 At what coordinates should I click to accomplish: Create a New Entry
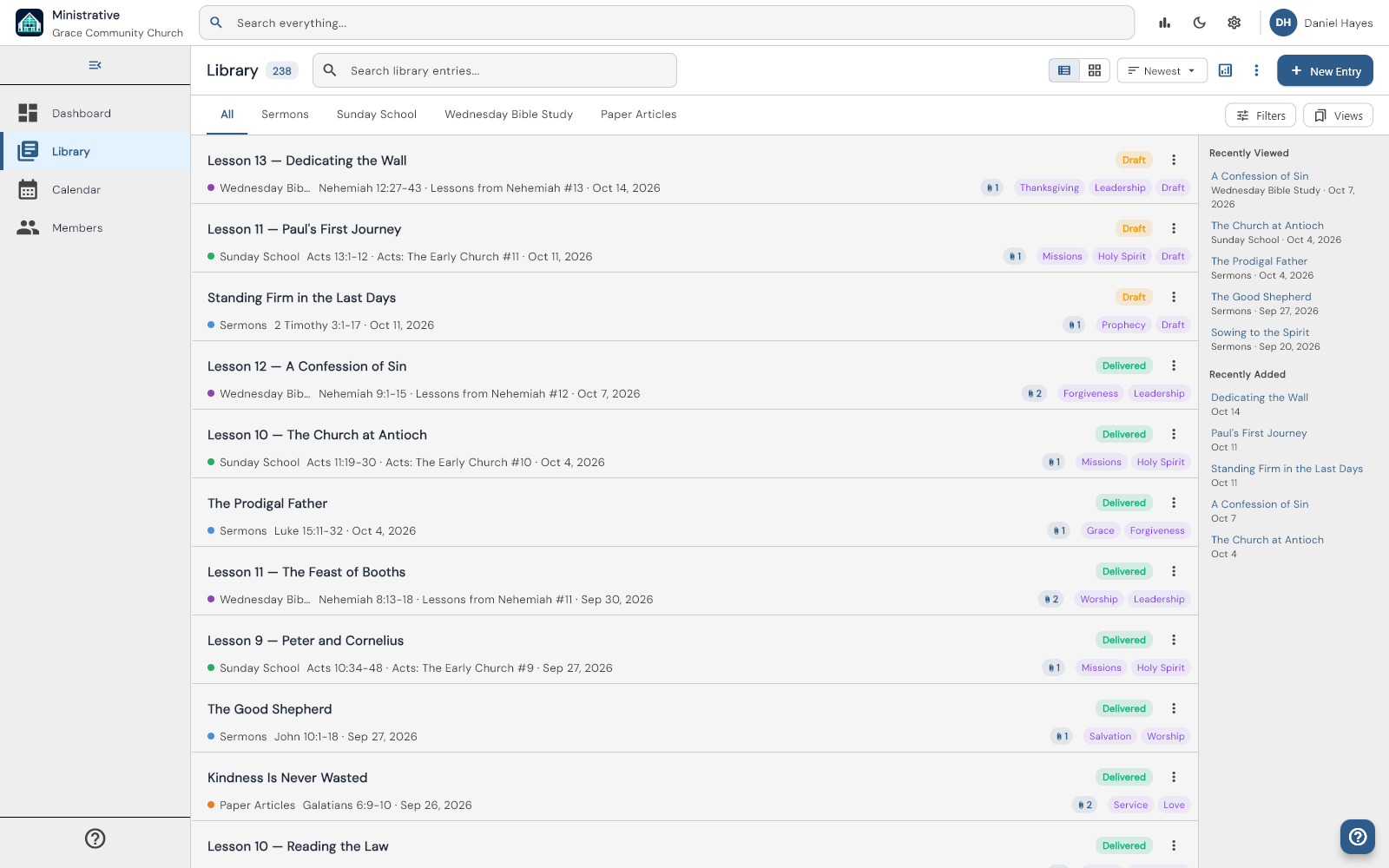(x=1325, y=71)
